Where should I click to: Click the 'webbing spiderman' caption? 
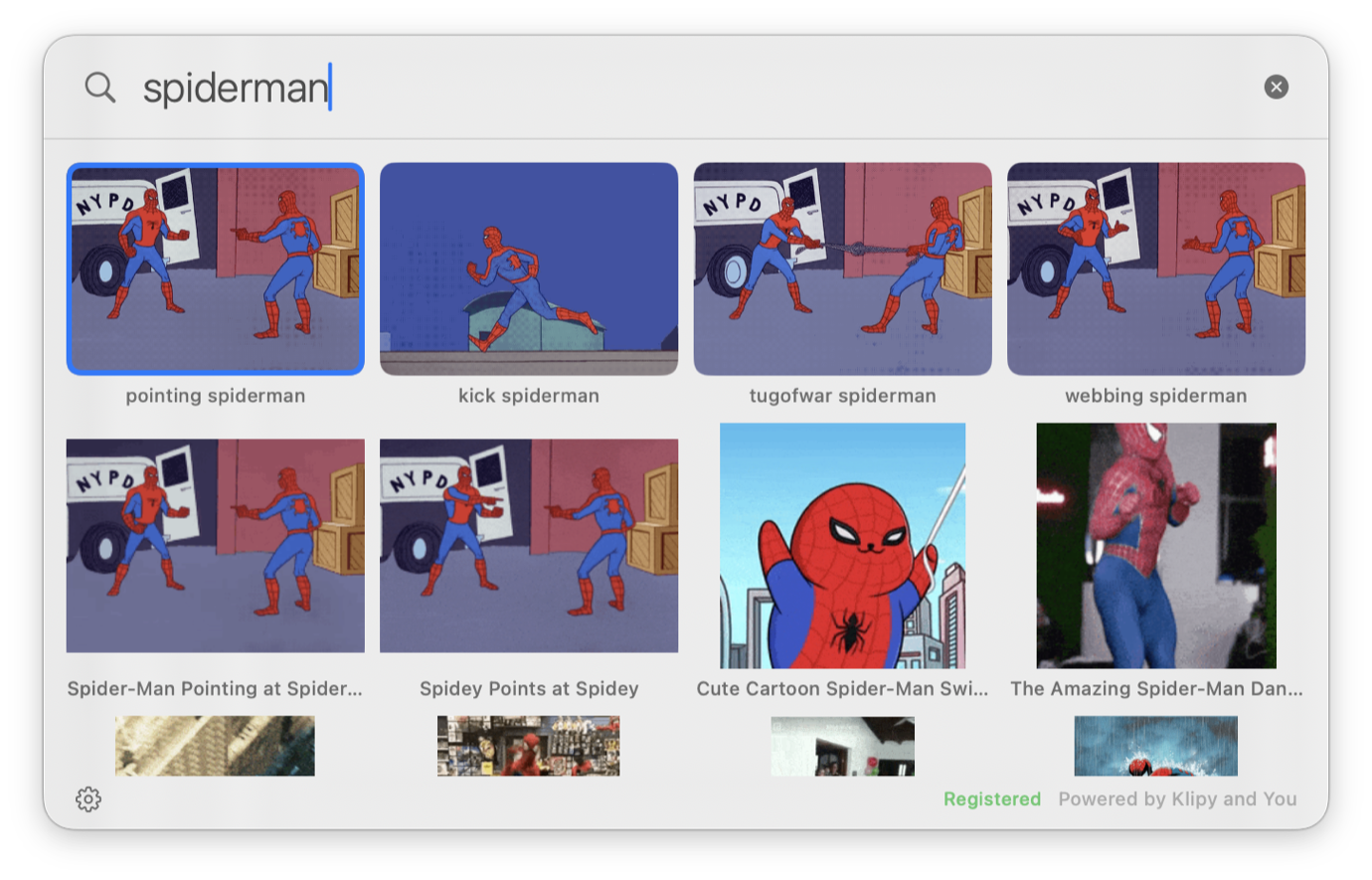(x=1156, y=396)
